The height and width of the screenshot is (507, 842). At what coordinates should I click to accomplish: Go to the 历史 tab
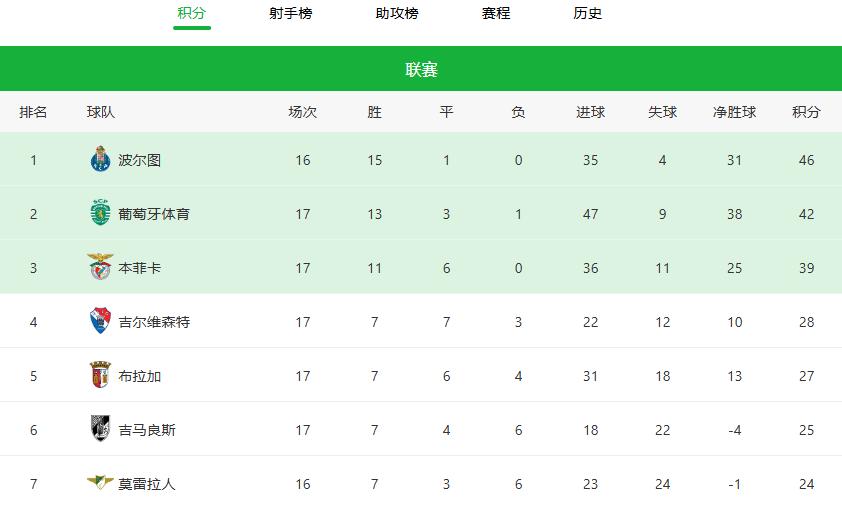tap(587, 13)
